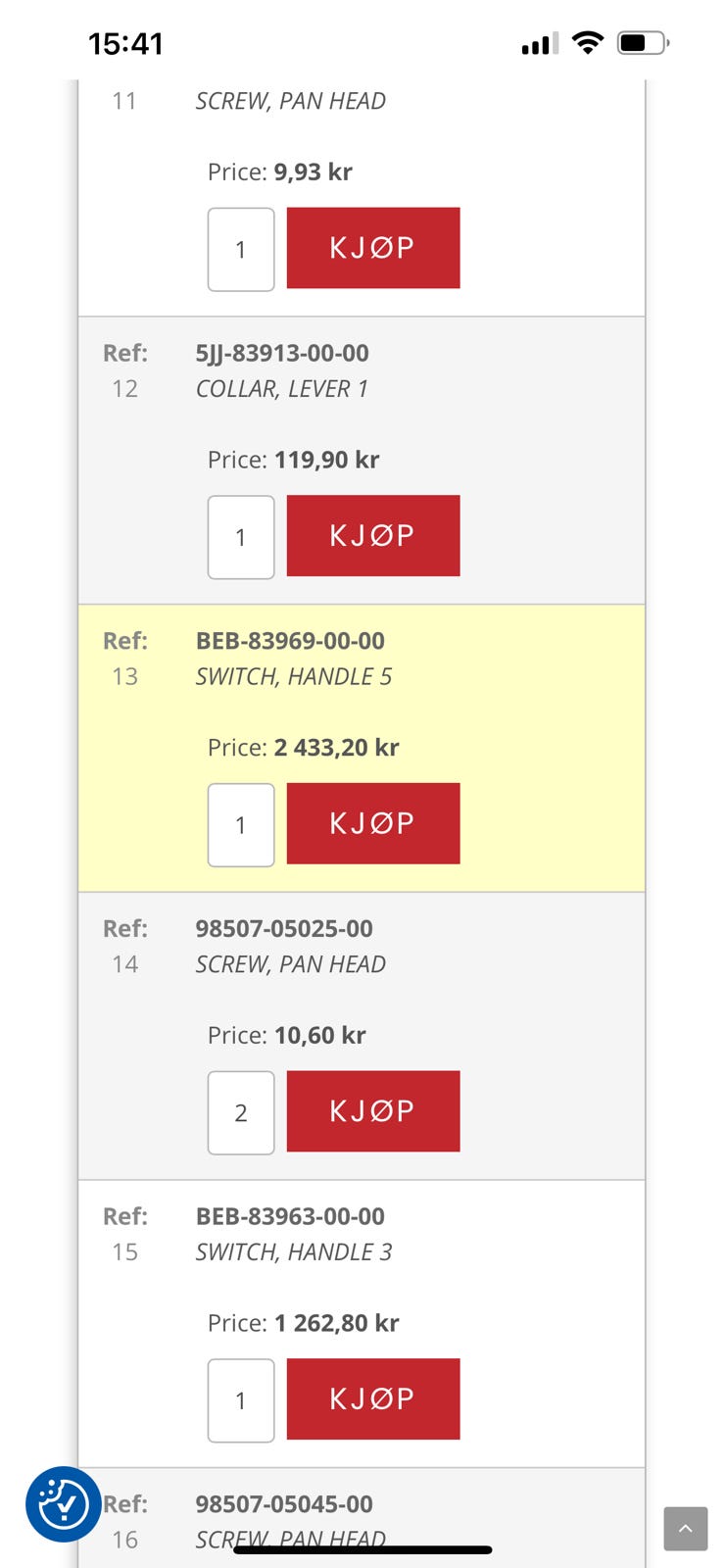725x1568 pixels.
Task: Edit quantity field for 9,93 kr screw
Action: click(x=241, y=249)
